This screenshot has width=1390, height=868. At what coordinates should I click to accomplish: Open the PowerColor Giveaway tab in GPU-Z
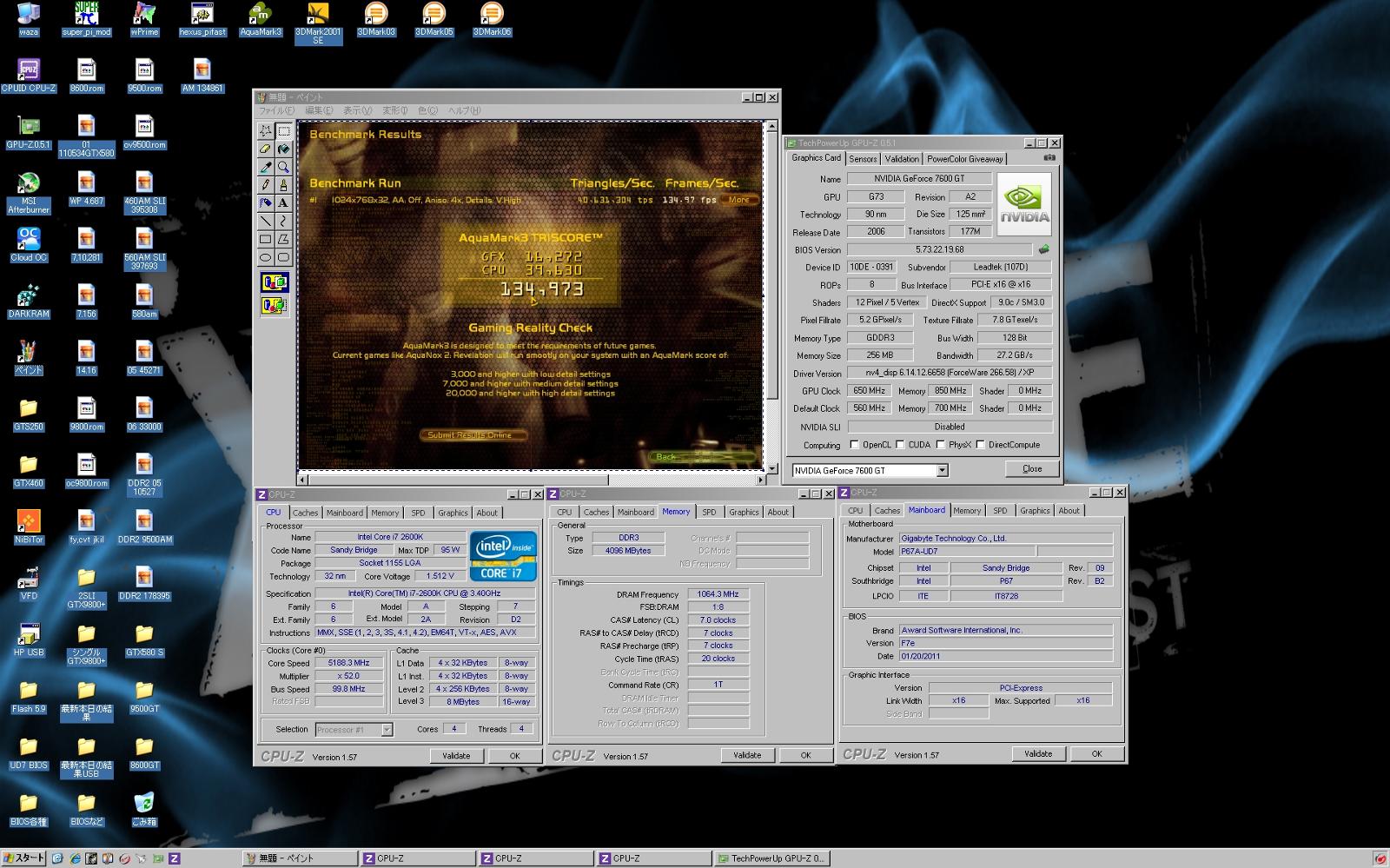point(964,159)
